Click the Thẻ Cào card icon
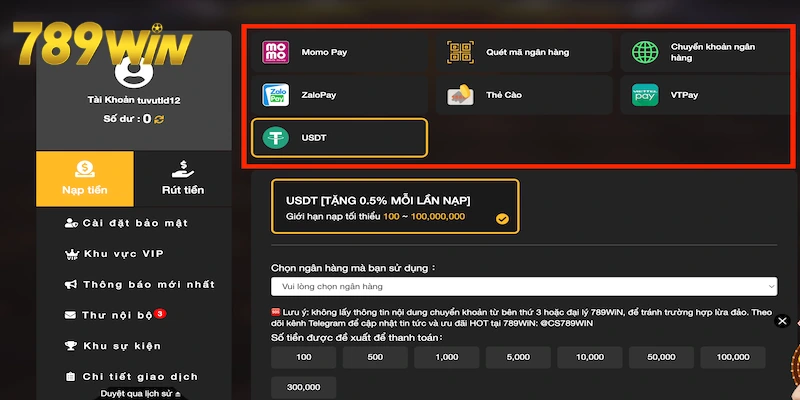 pyautogui.click(x=460, y=95)
